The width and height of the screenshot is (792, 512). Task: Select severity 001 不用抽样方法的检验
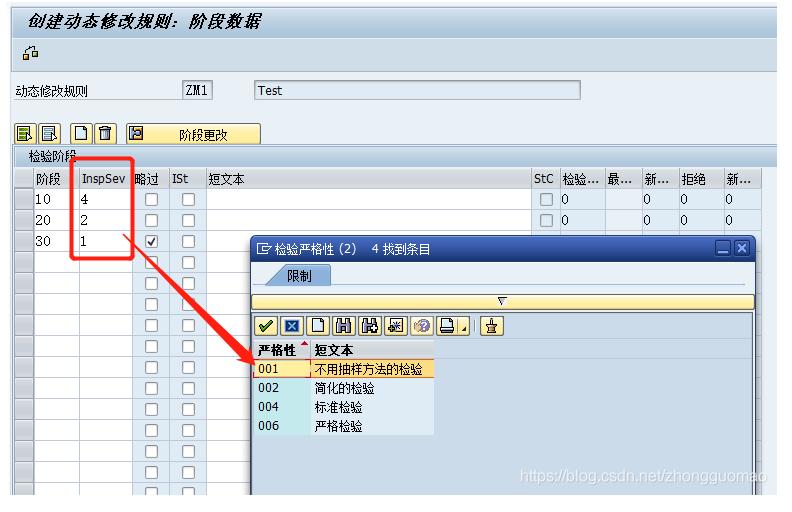tap(343, 369)
